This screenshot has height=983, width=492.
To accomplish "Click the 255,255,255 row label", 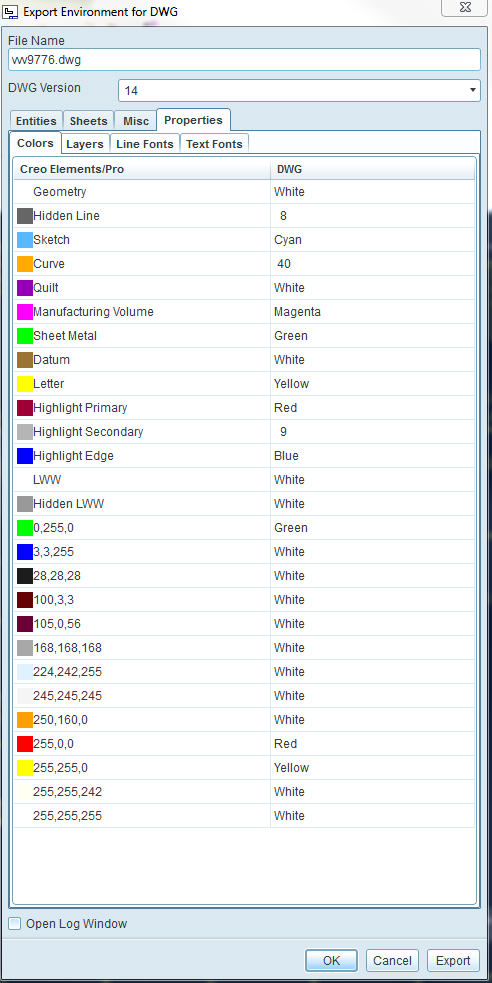I will pyautogui.click(x=67, y=816).
